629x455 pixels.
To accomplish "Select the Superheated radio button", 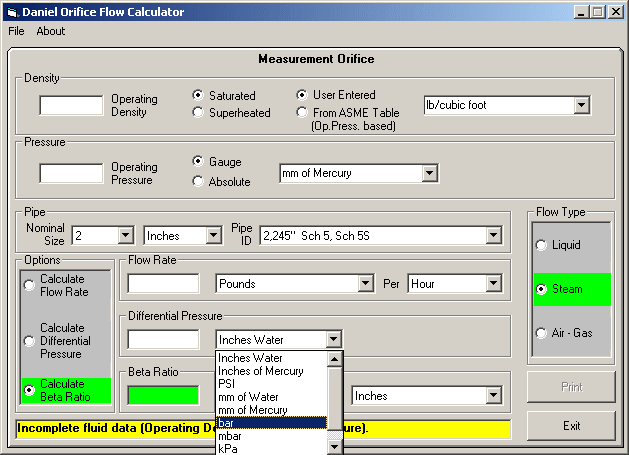I will 198,113.
